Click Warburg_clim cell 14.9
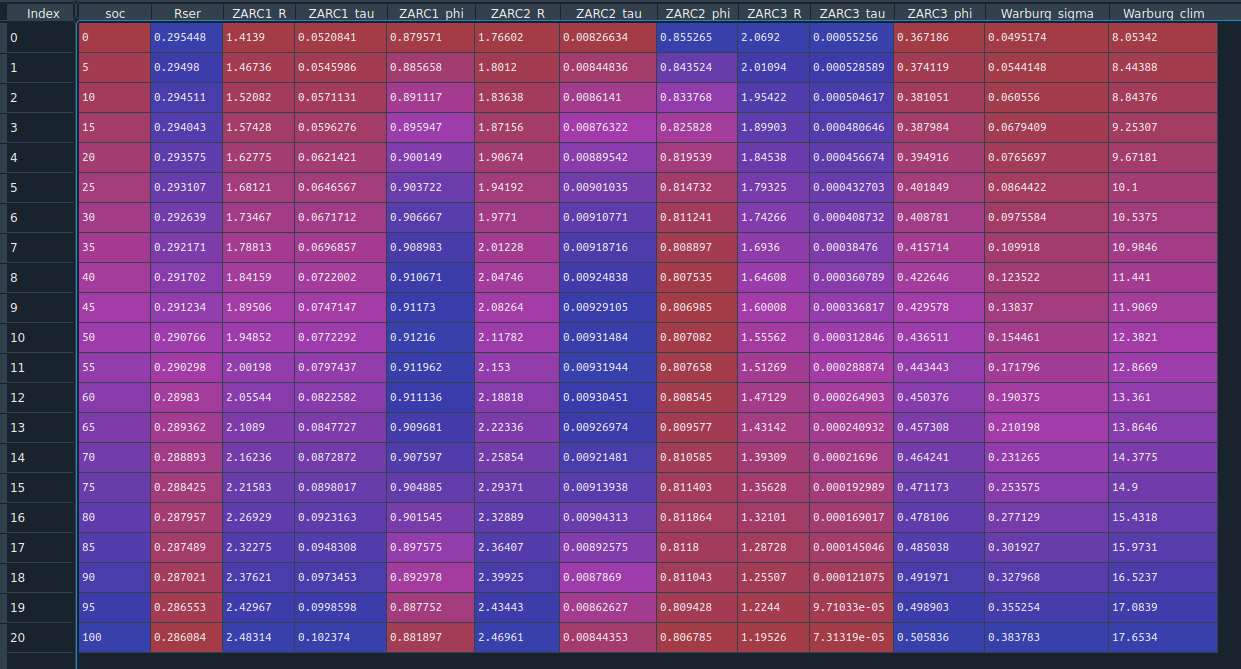 click(x=1163, y=488)
